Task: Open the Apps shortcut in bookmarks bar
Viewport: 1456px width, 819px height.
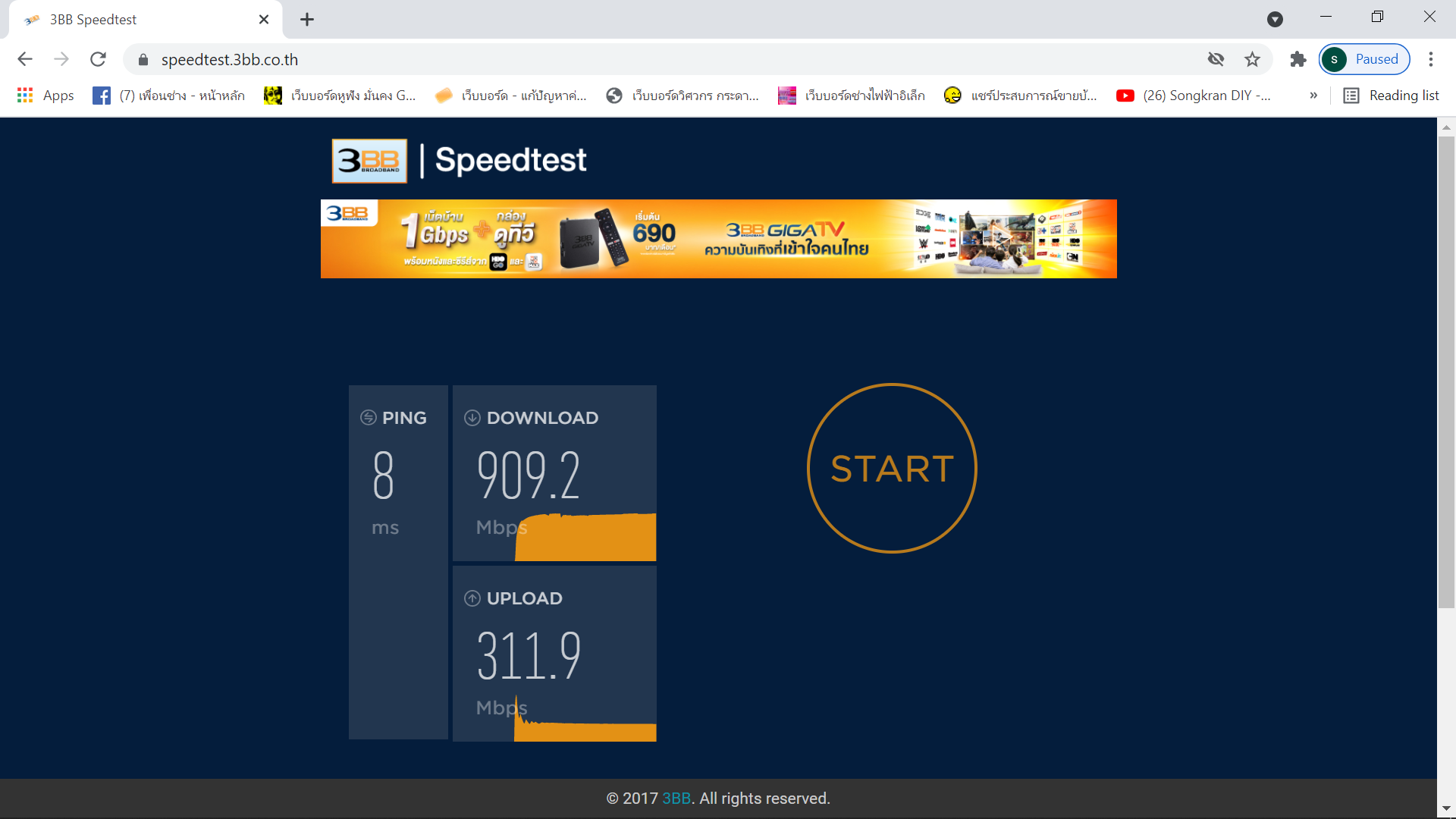Action: 45,96
